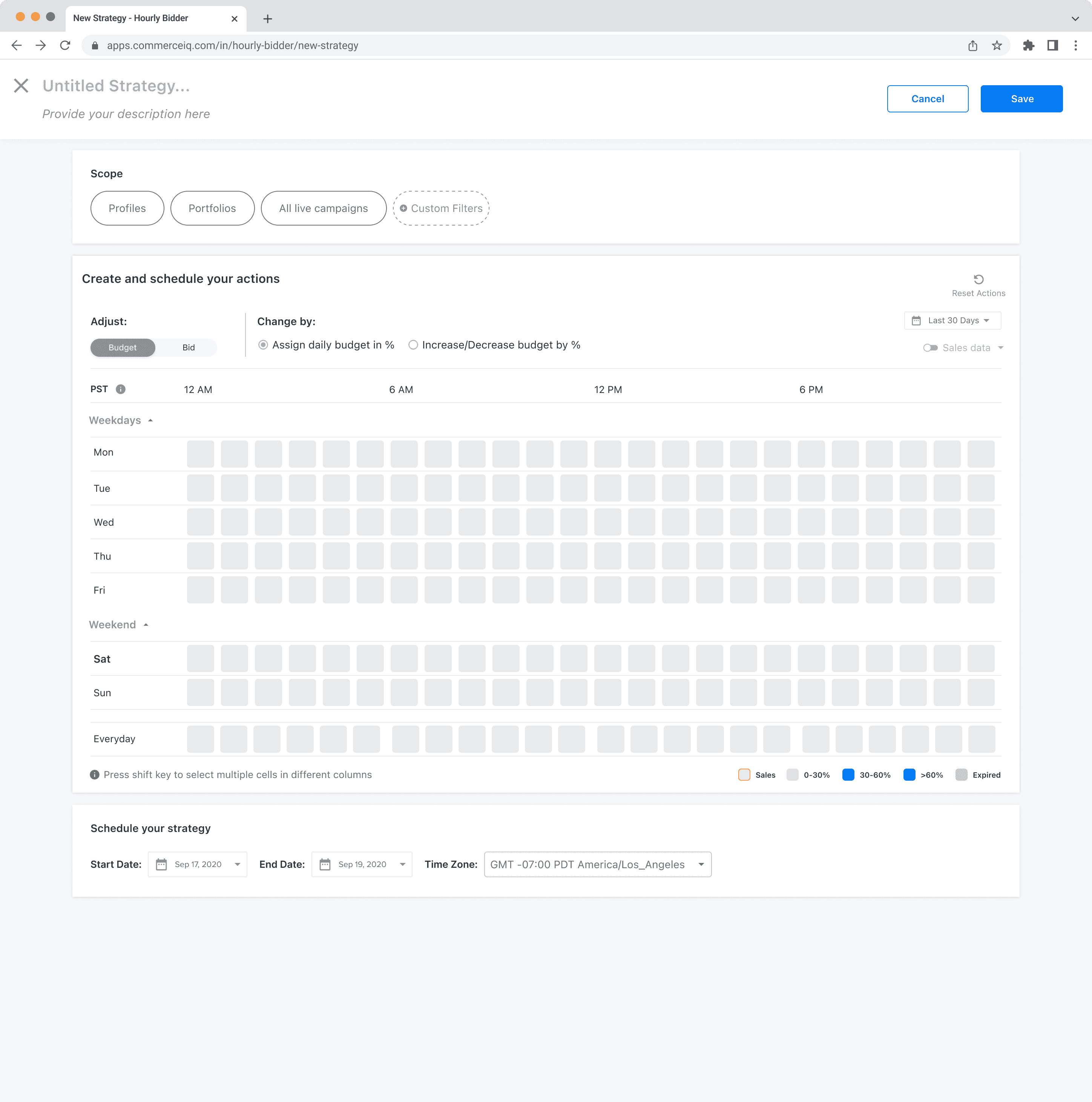This screenshot has height=1102, width=1092.
Task: Click the >60% legend color swatch
Action: pos(909,775)
